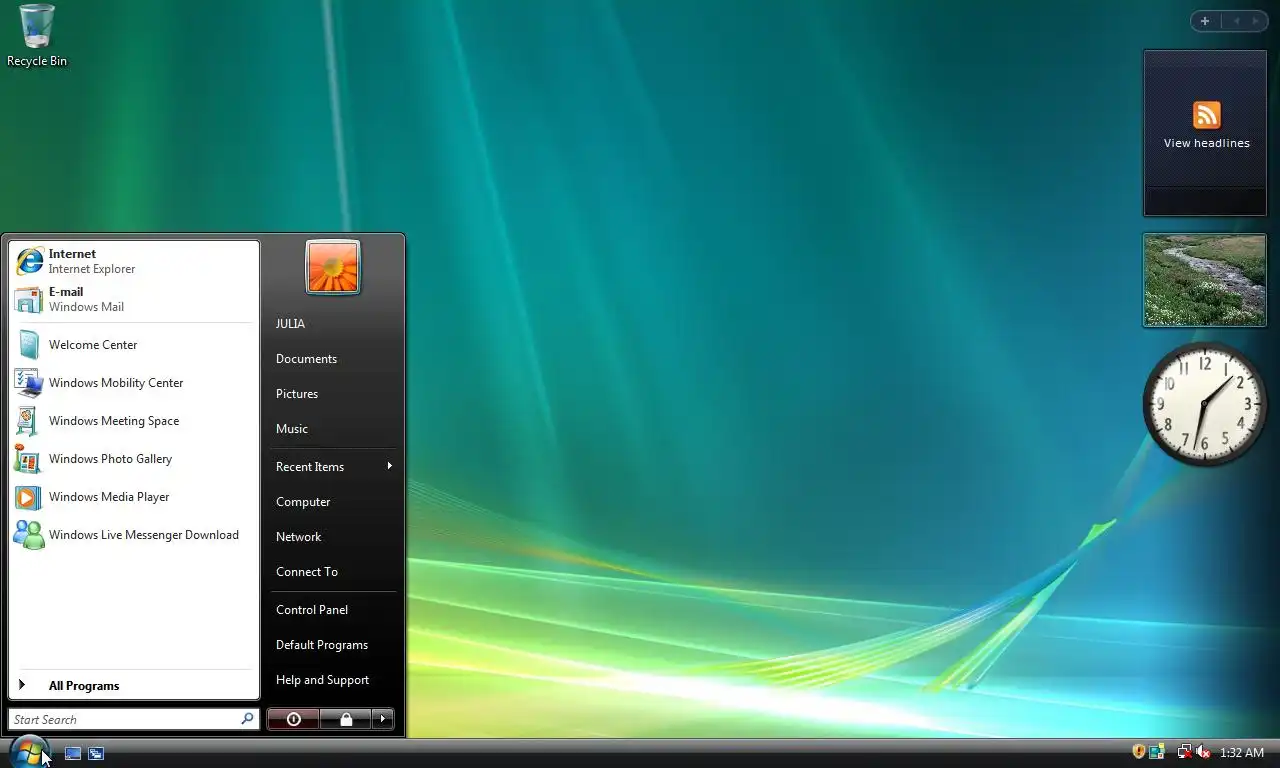Viewport: 1280px width, 768px height.
Task: Click the security shield tray icon
Action: 1138,752
